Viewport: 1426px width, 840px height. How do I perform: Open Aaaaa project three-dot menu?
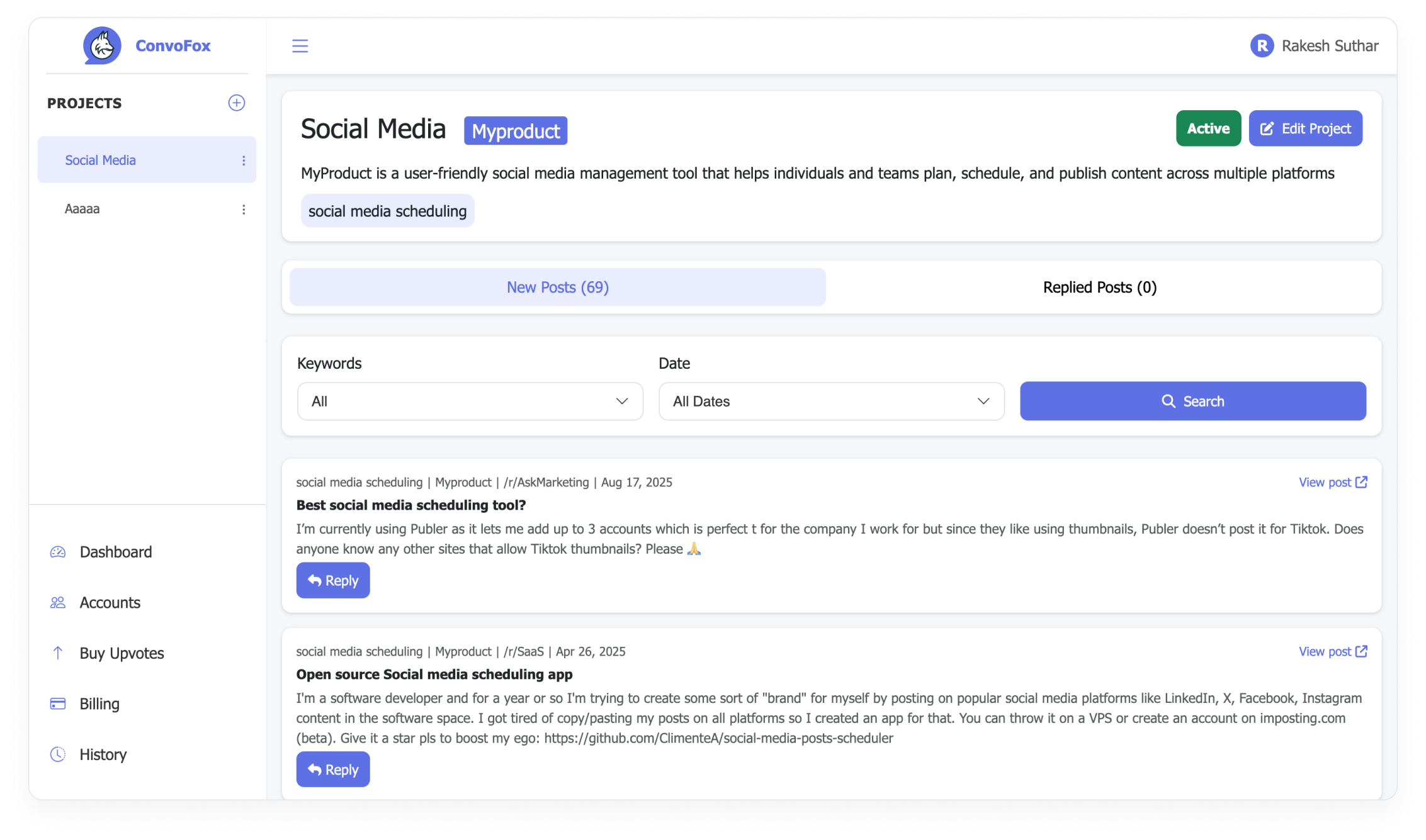tap(244, 210)
